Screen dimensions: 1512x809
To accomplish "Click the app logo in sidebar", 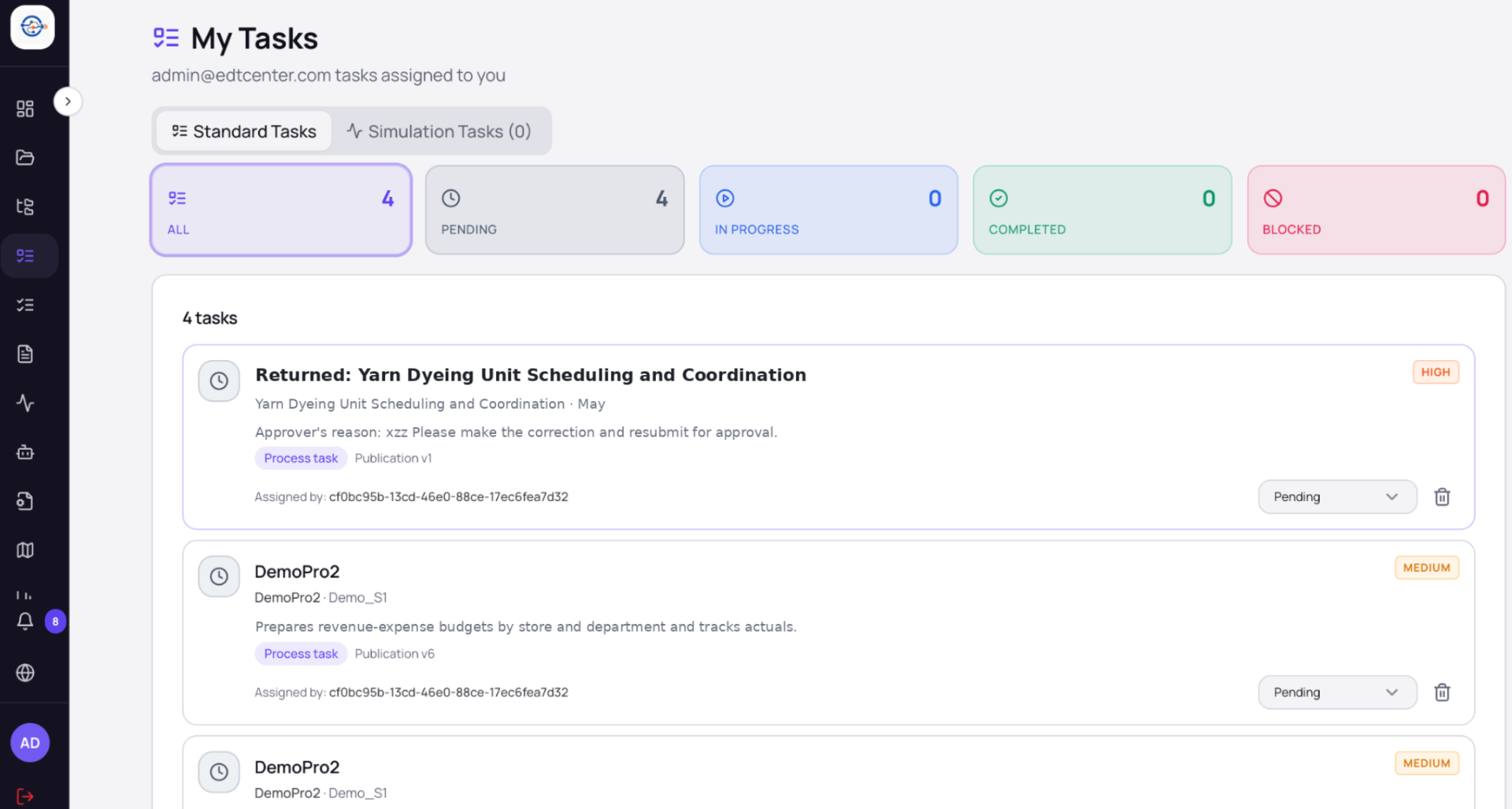I will pyautogui.click(x=32, y=27).
